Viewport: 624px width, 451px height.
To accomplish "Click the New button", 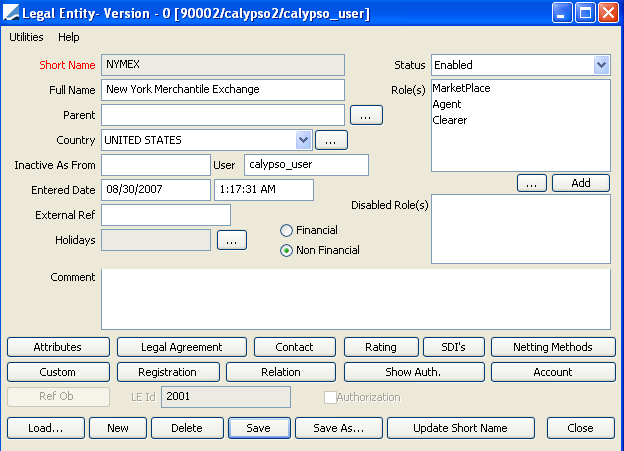I will (118, 428).
